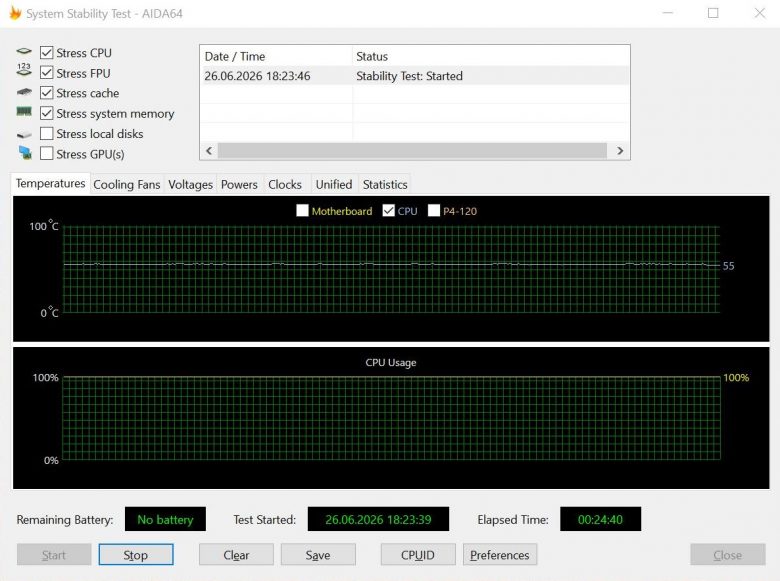Maximize the System Stability Test window
This screenshot has height=581, width=780.
(713, 13)
